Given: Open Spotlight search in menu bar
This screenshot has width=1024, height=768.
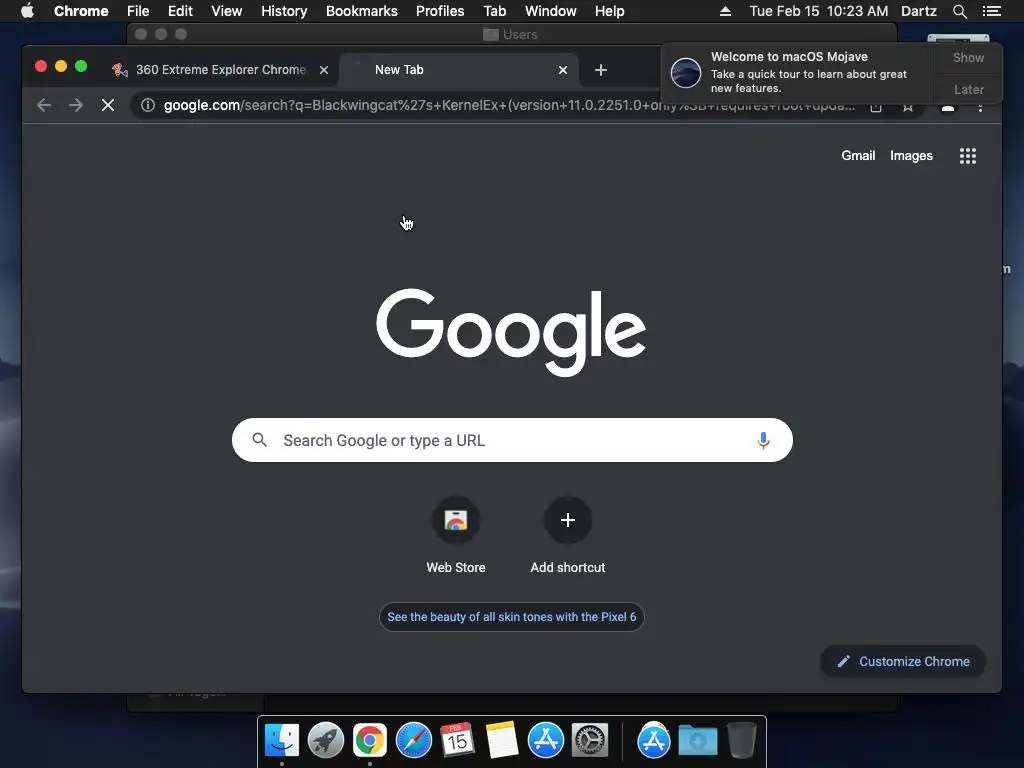Looking at the screenshot, I should tap(959, 11).
